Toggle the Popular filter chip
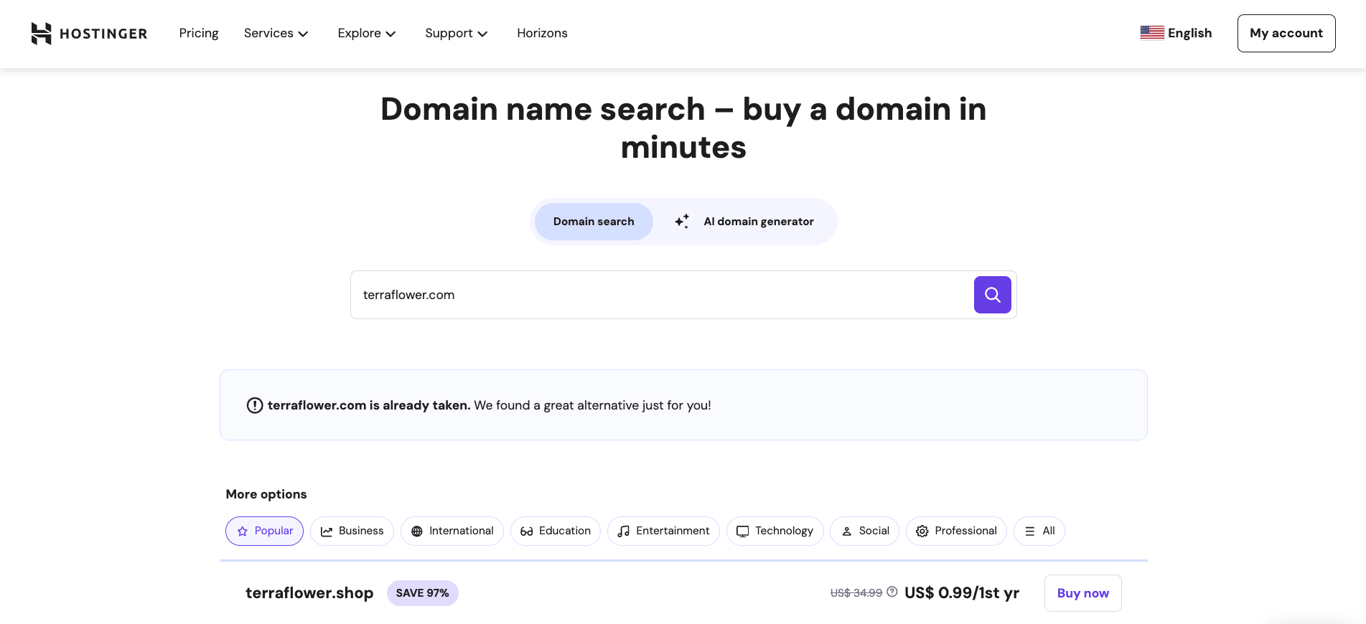This screenshot has width=1366, height=624. (263, 531)
